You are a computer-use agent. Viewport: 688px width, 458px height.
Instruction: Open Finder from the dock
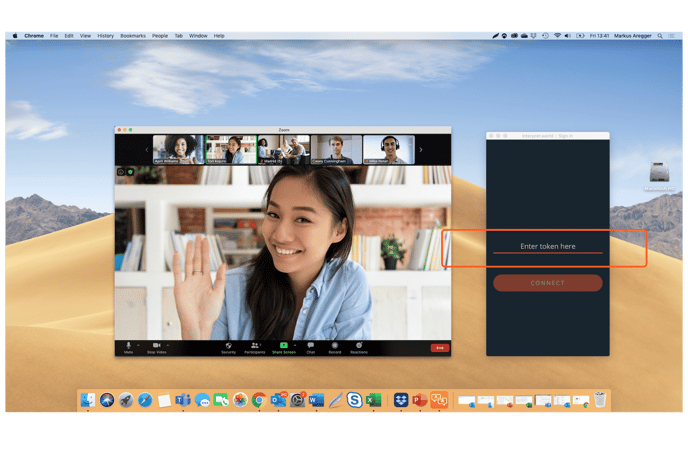[88, 400]
